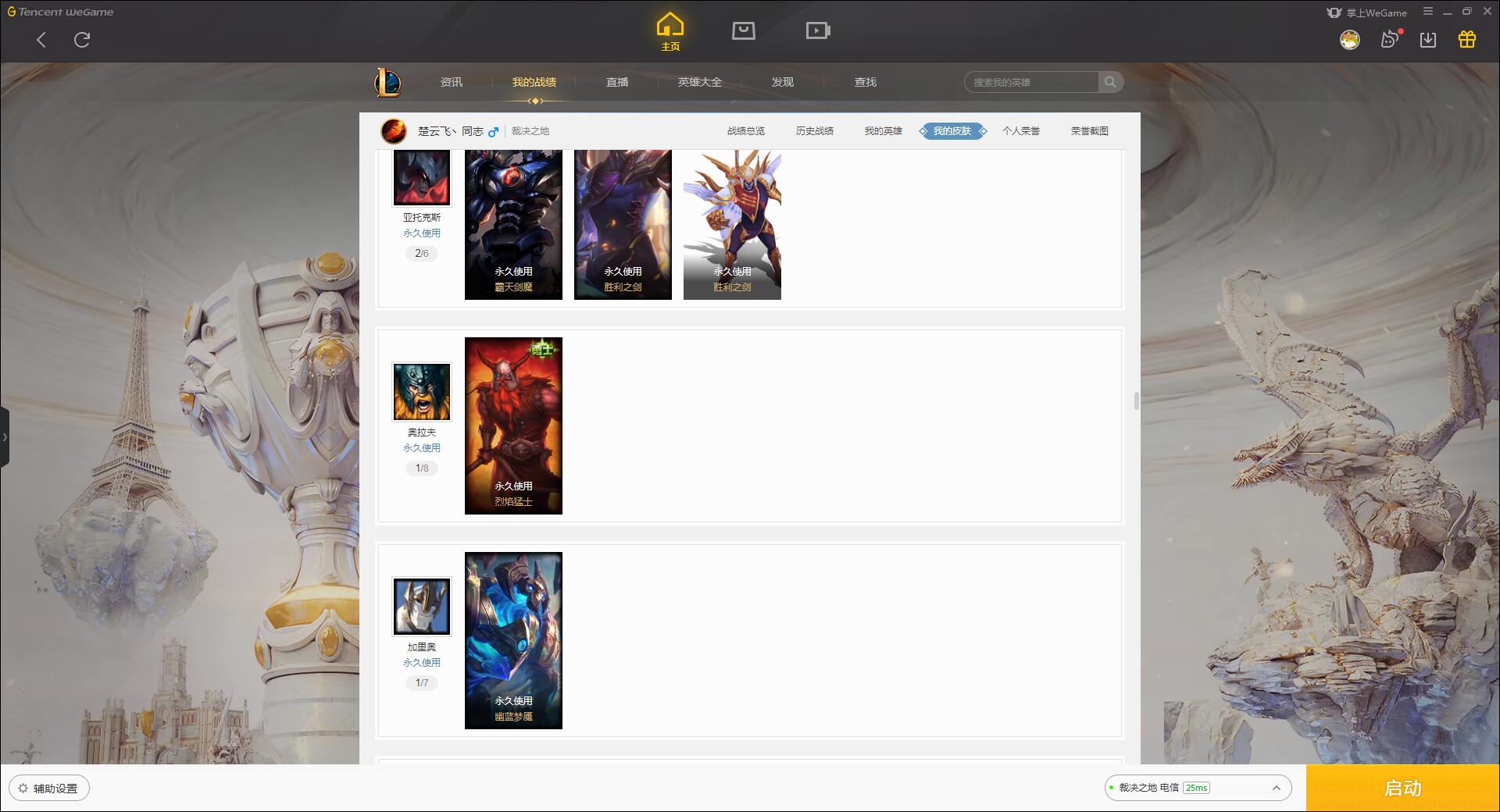Switch to the 直播 tab
The width and height of the screenshot is (1500, 812).
point(617,82)
